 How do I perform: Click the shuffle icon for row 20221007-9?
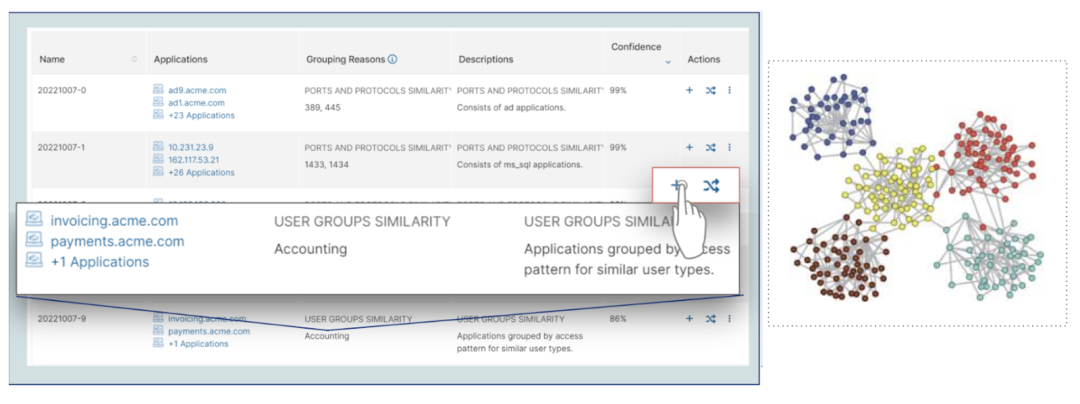click(710, 319)
